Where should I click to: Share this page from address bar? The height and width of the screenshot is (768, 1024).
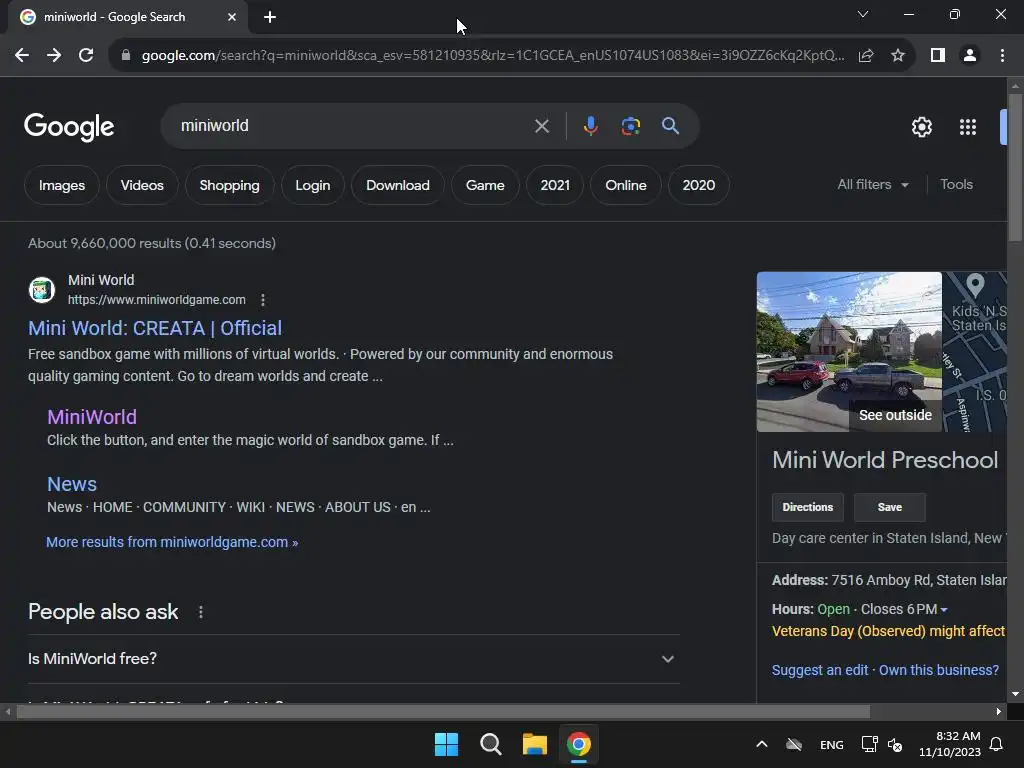tap(866, 56)
